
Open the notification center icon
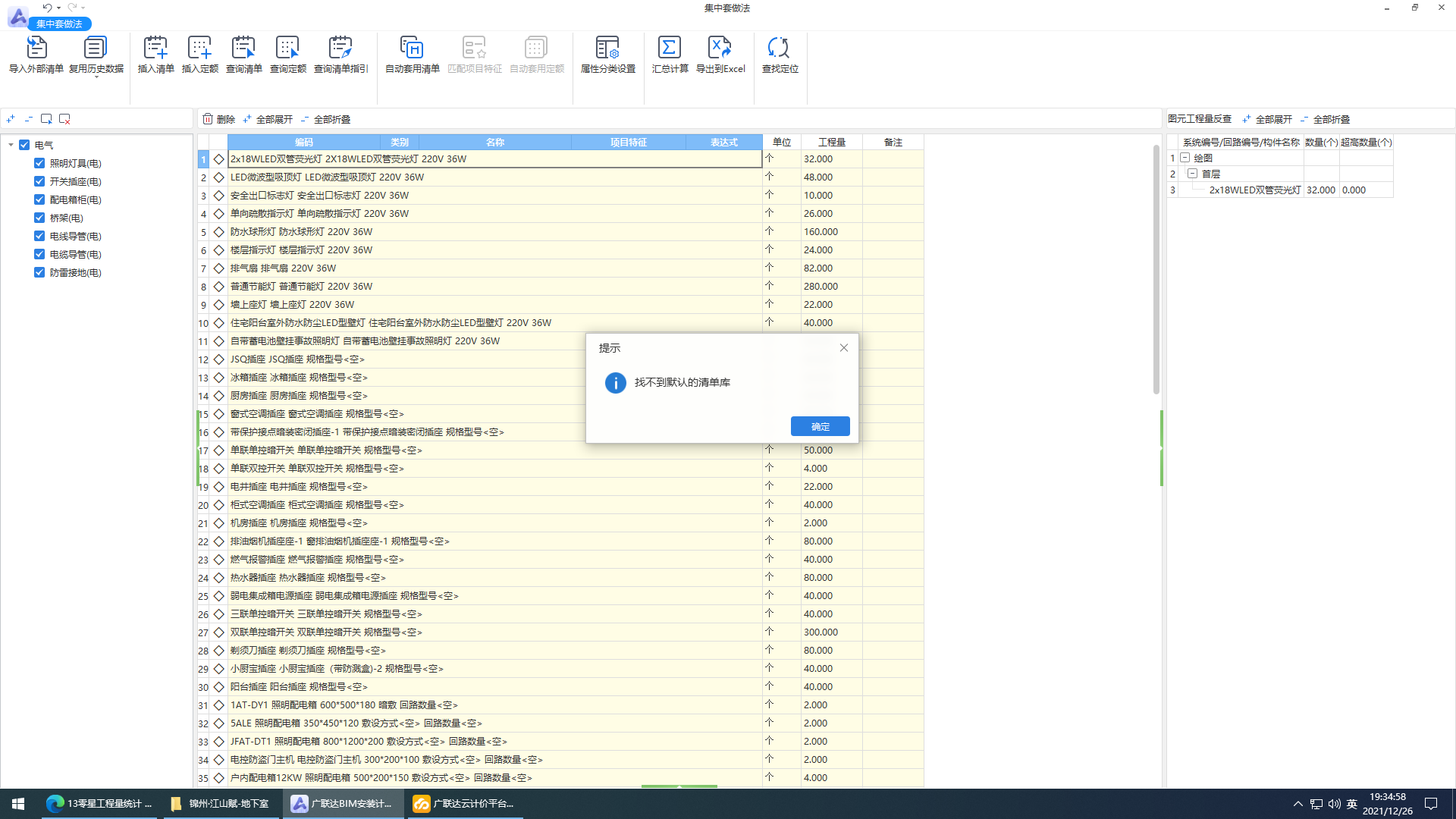point(1431,804)
